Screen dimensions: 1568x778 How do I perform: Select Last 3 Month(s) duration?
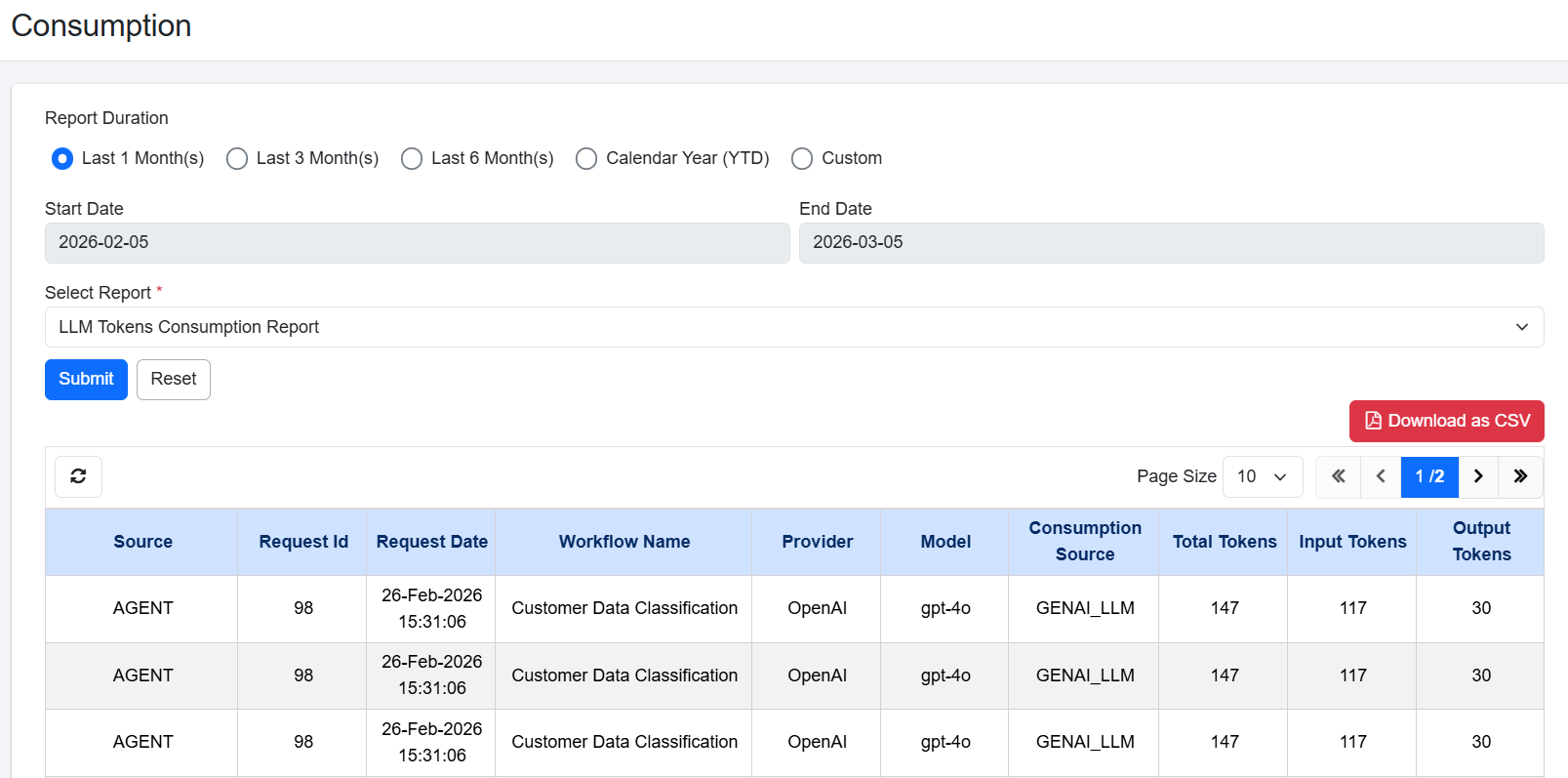click(x=237, y=158)
